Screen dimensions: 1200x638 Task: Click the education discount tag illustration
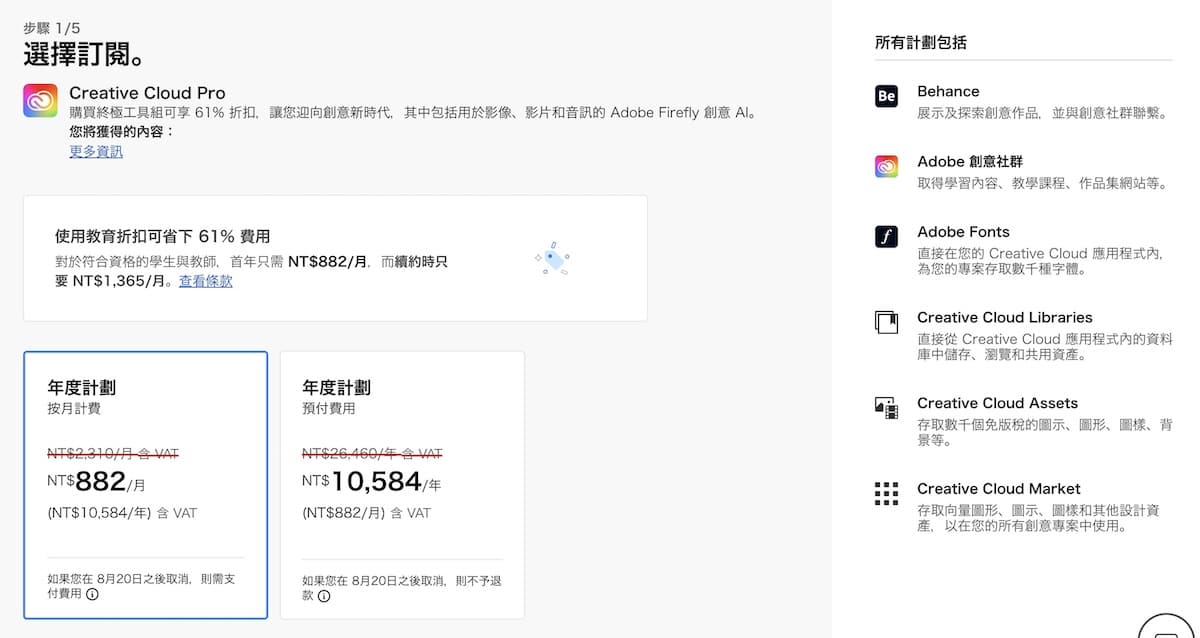(552, 258)
